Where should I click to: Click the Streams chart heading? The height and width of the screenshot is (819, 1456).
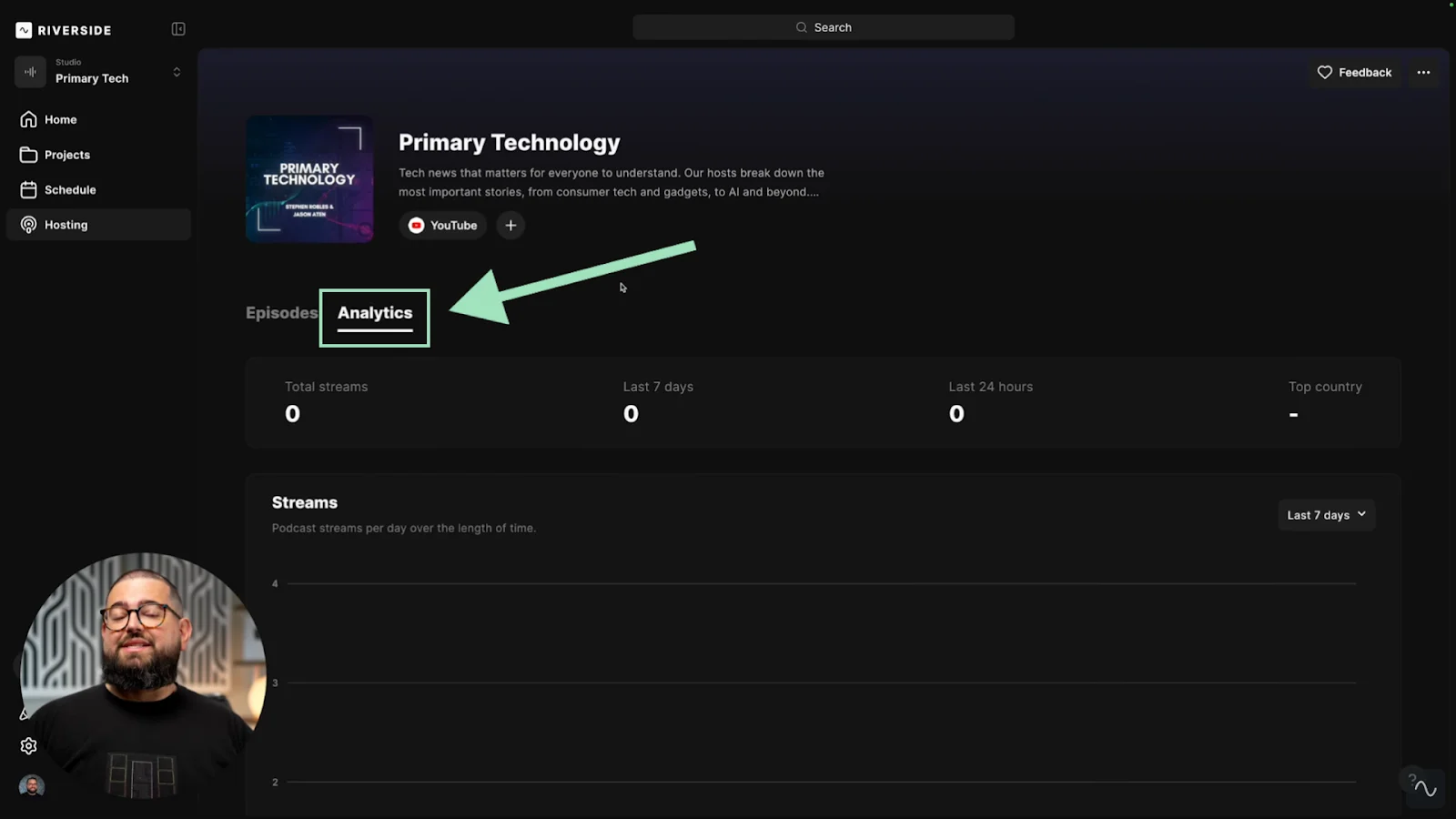coord(305,502)
